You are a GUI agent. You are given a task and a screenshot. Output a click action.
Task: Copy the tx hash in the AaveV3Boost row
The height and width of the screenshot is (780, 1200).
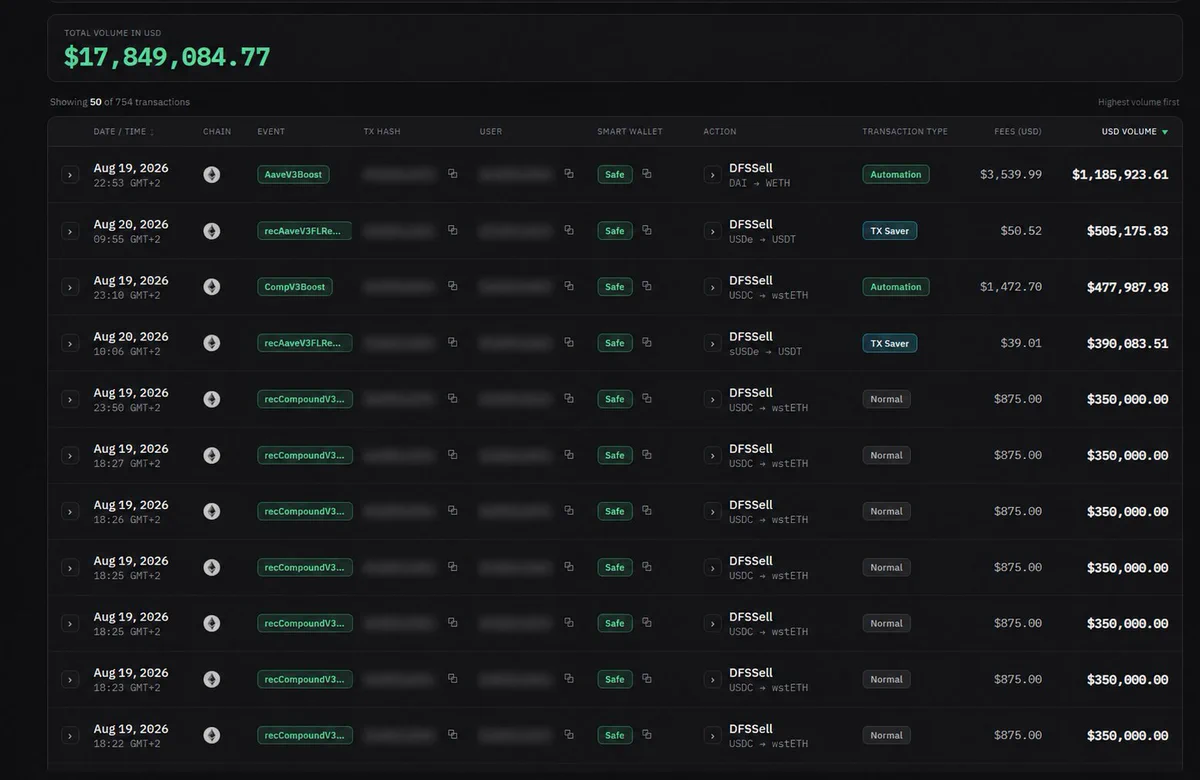(452, 174)
